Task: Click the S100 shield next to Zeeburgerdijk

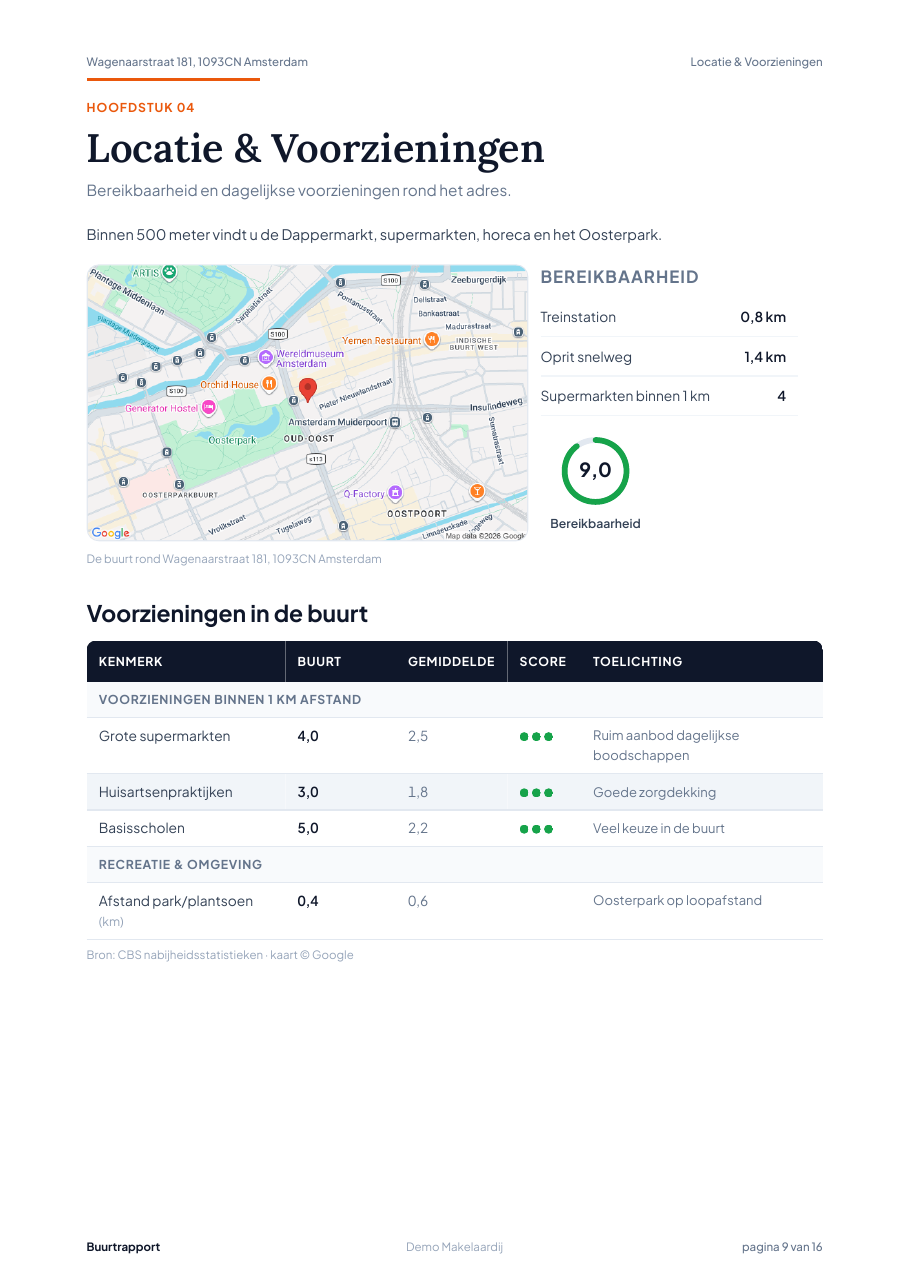Action: click(391, 280)
